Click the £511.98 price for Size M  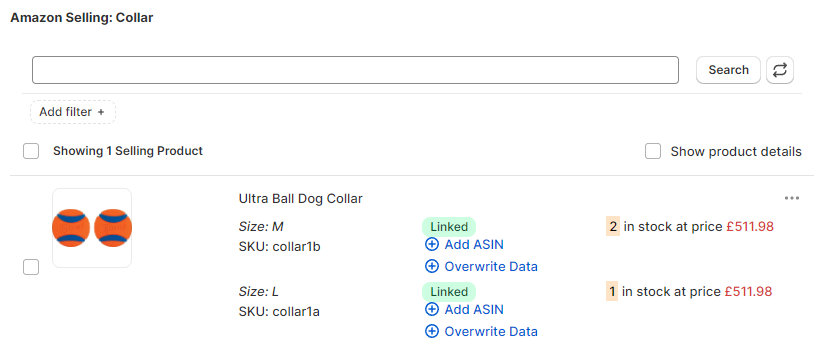(x=750, y=227)
